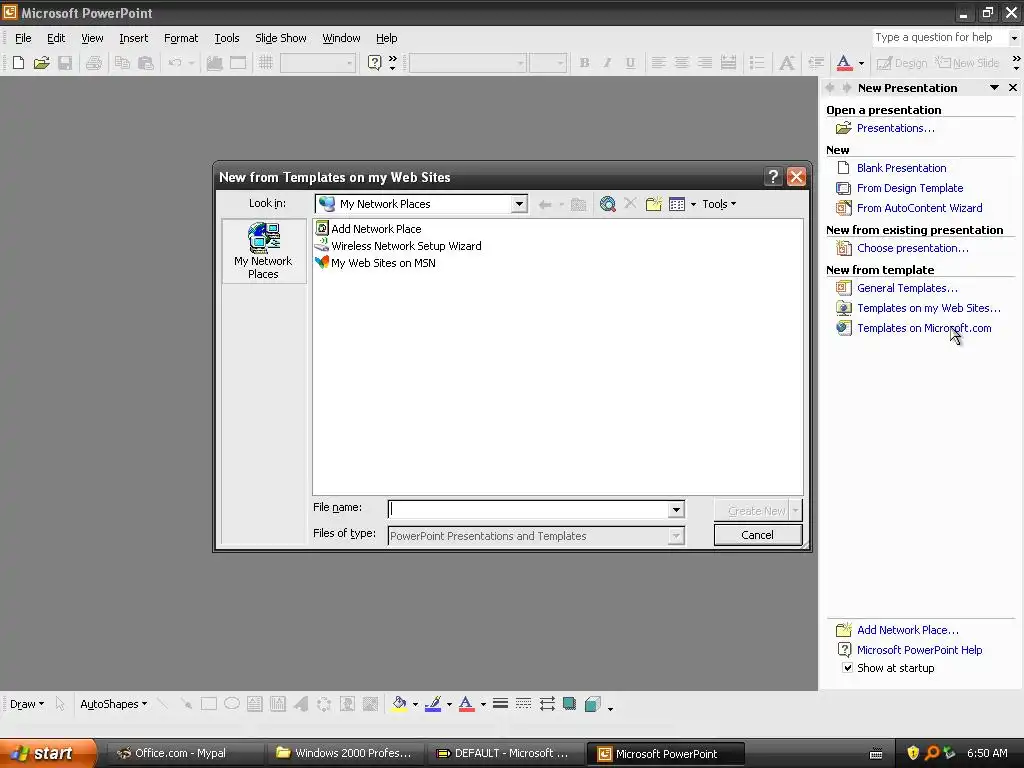The image size is (1024, 768).
Task: Click the Back arrow in dialog toolbar
Action: [x=545, y=204]
